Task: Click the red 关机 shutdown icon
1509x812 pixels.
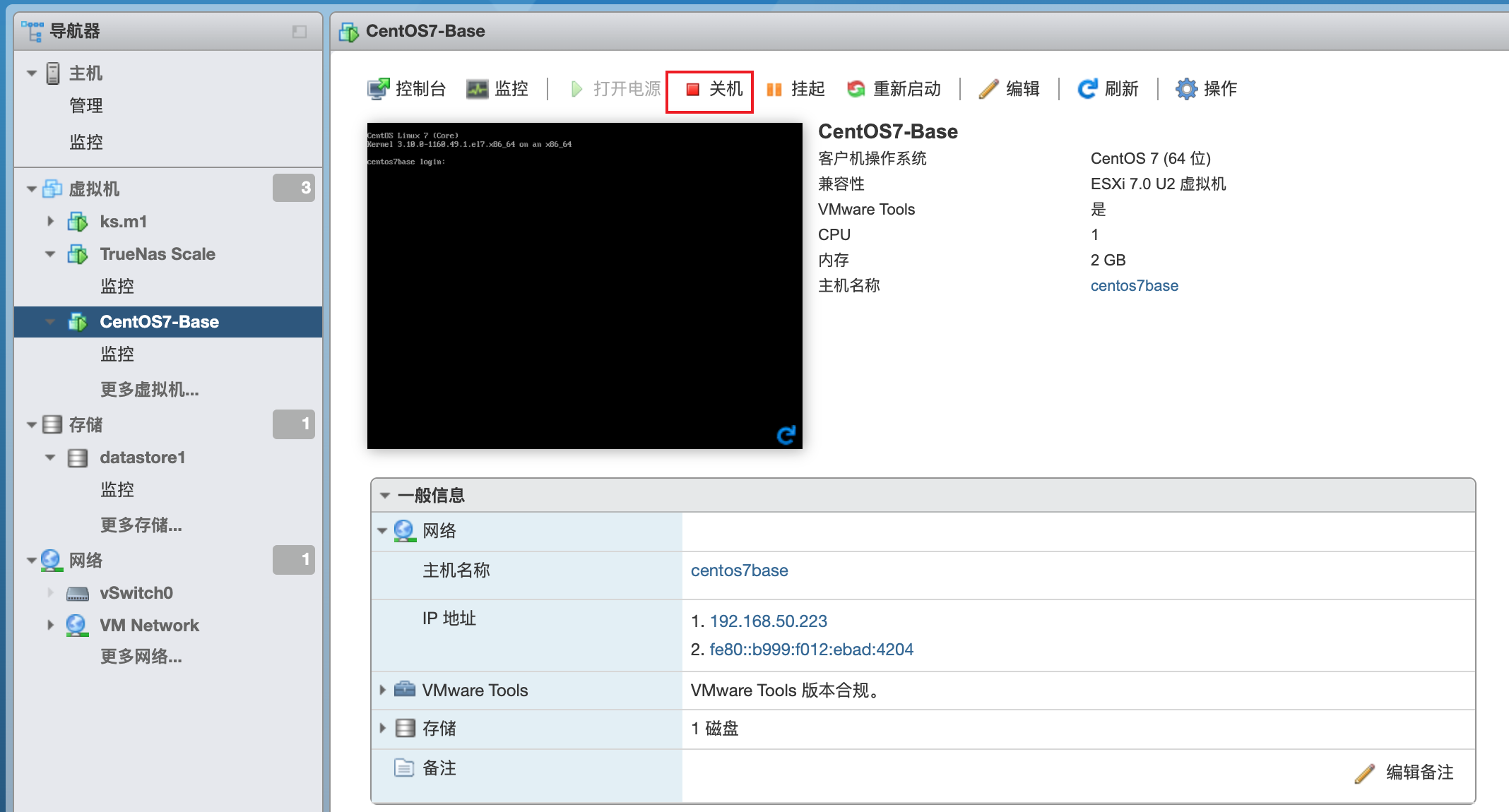Action: (693, 89)
